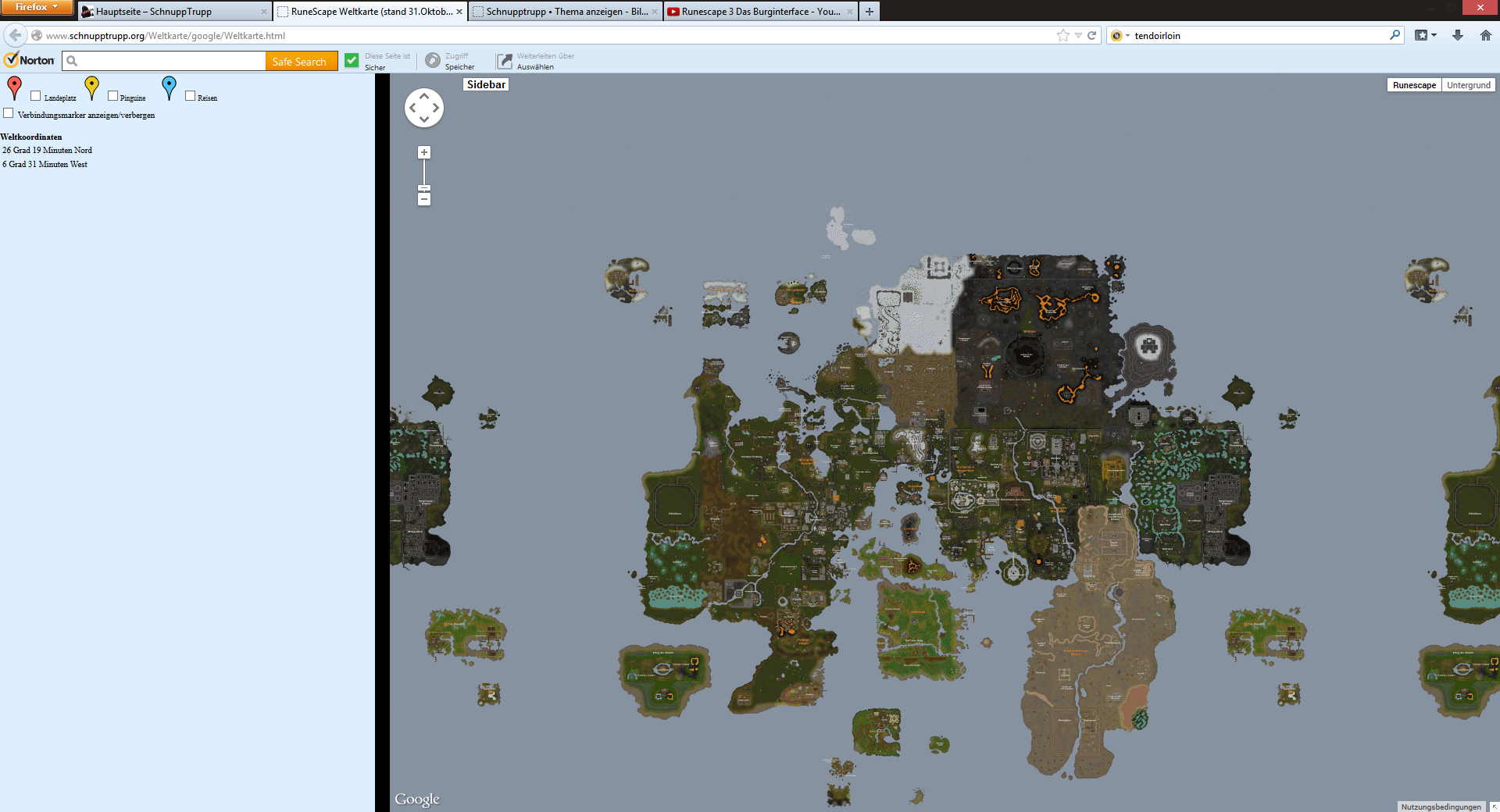Click the Firefox home icon
Screen dimensions: 1500x812
(x=1485, y=35)
